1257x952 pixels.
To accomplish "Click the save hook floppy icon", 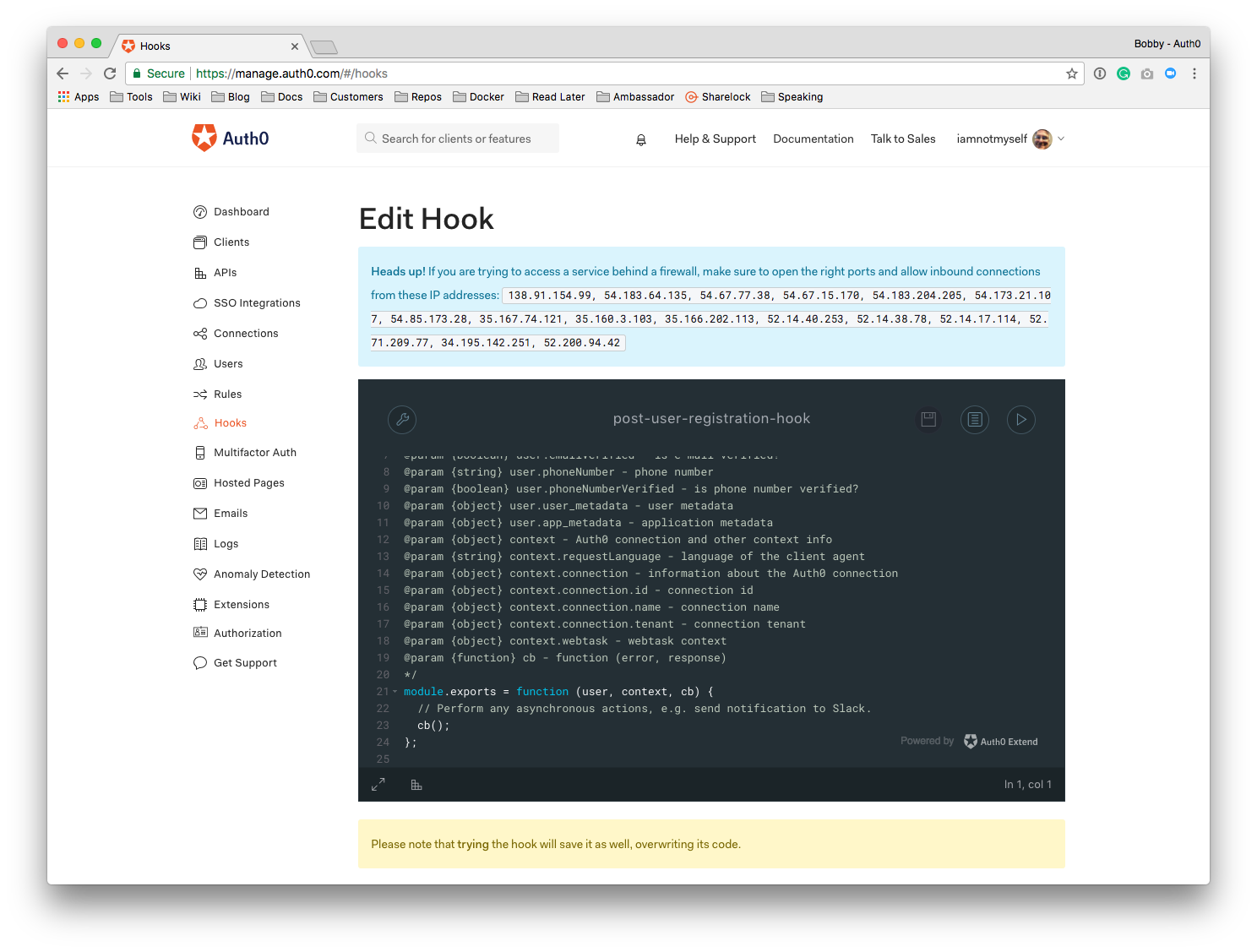I will click(x=928, y=419).
